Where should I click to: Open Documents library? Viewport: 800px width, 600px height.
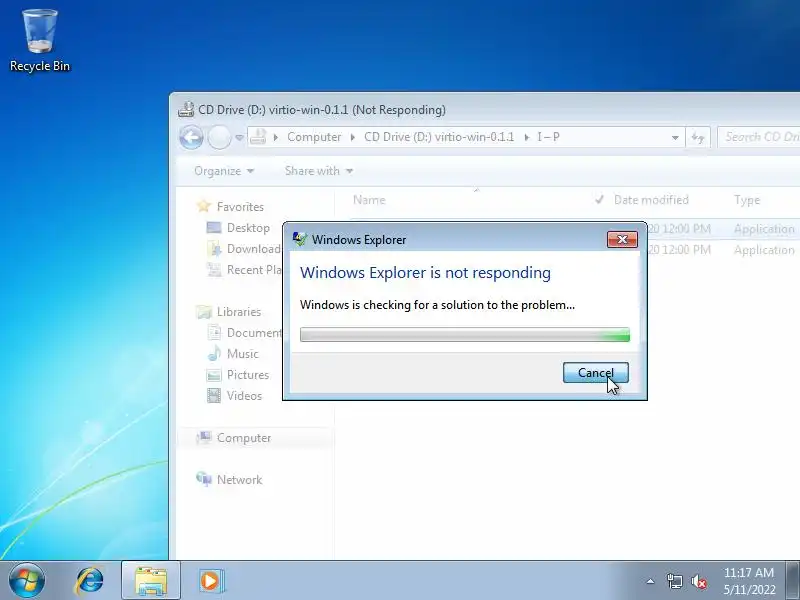254,333
